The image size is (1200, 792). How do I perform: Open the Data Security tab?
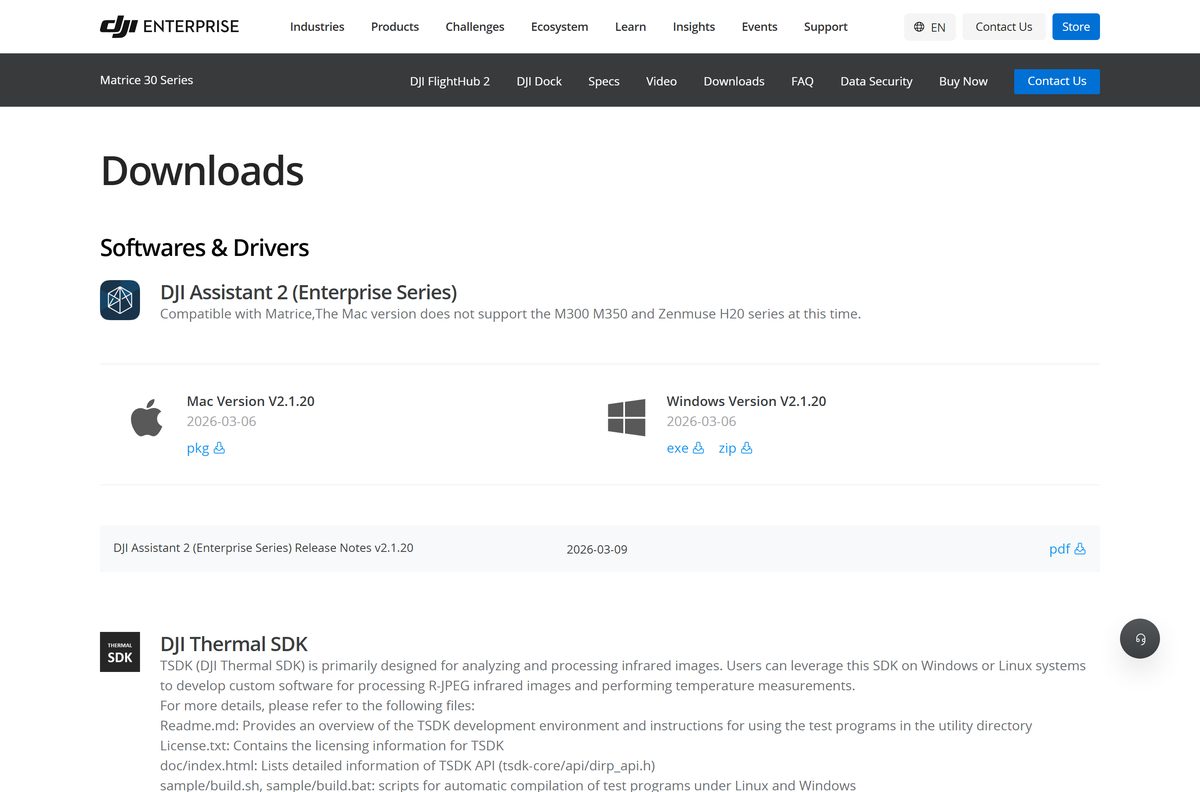tap(877, 81)
